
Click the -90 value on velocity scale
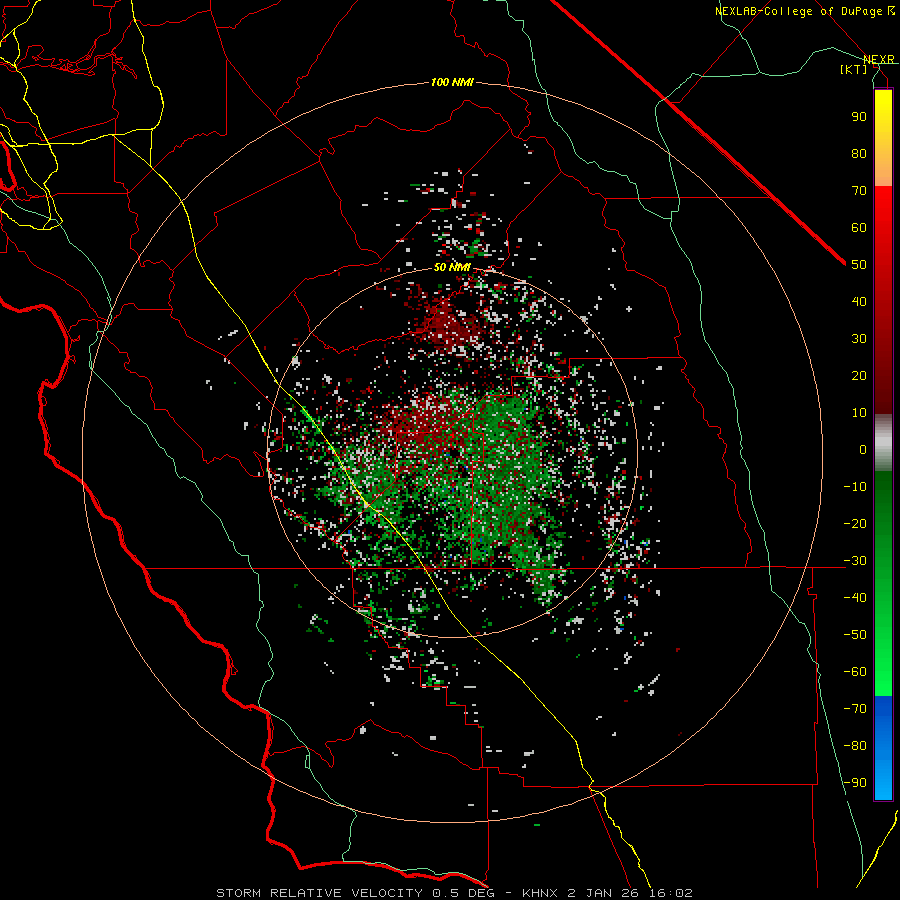[855, 783]
